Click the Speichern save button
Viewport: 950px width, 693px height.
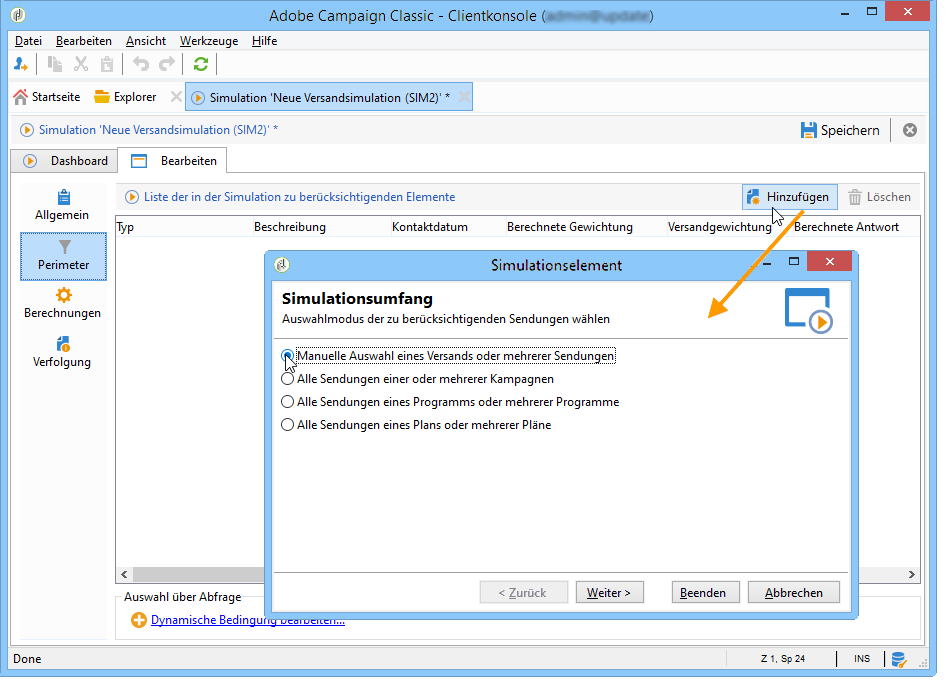click(840, 130)
